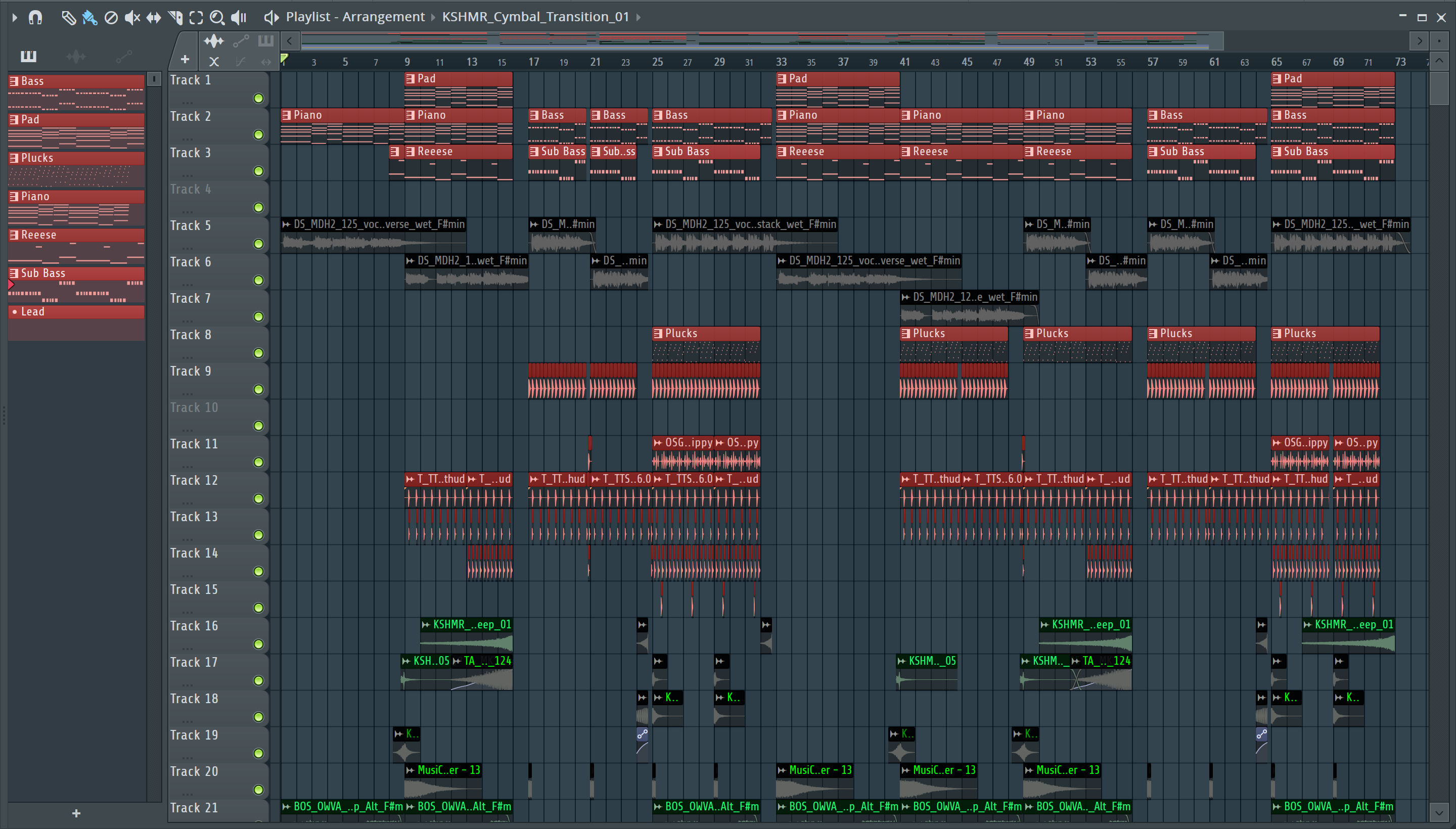This screenshot has height=829, width=1456.
Task: Mute Track 3 via green LED
Action: tap(258, 171)
